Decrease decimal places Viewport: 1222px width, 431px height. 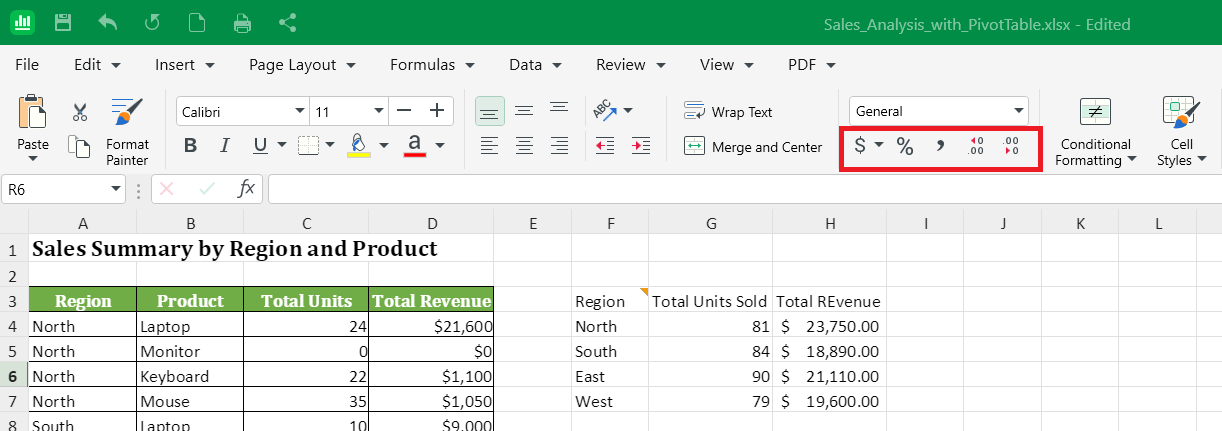click(x=1011, y=147)
